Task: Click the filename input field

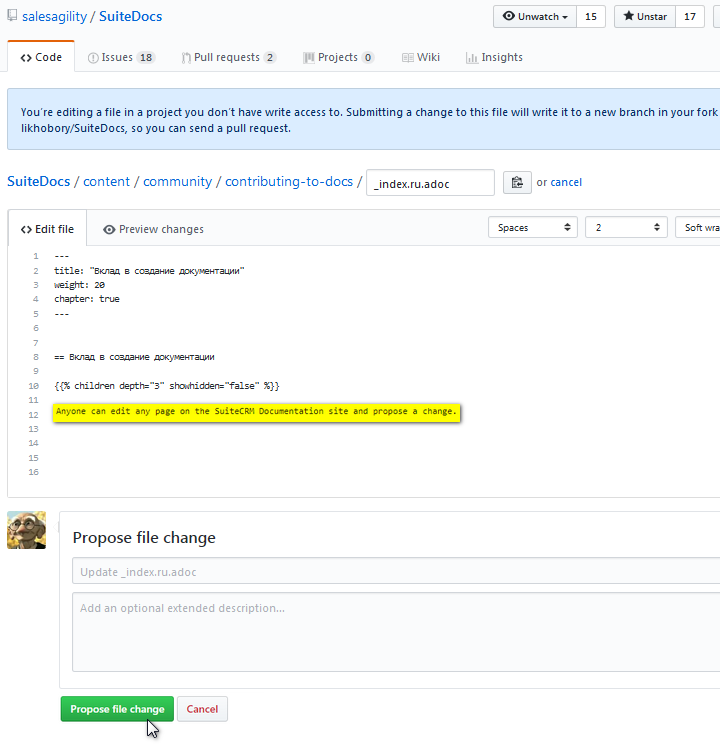Action: pos(430,183)
